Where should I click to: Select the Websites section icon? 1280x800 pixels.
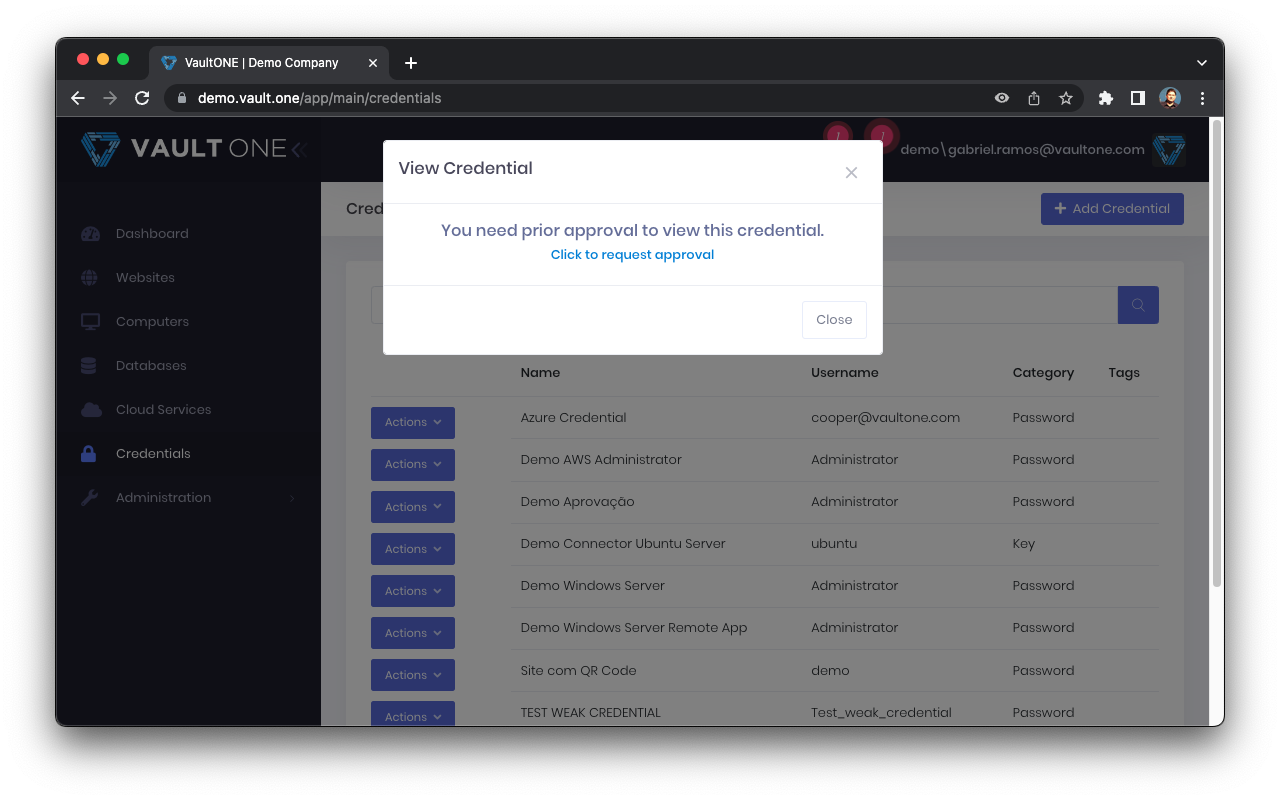point(90,277)
